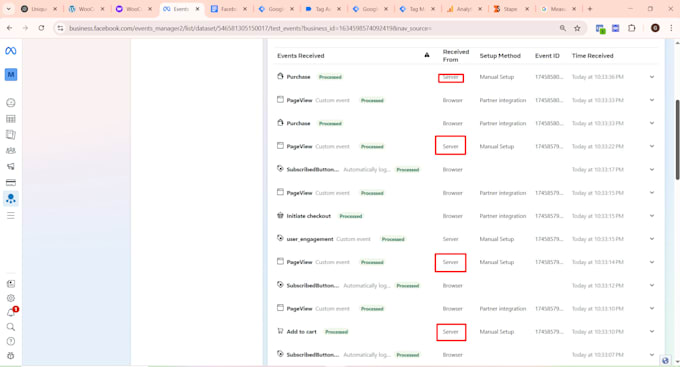Viewport: 680px width, 367px height.
Task: Click the Server label in the user_engagement row
Action: [451, 239]
